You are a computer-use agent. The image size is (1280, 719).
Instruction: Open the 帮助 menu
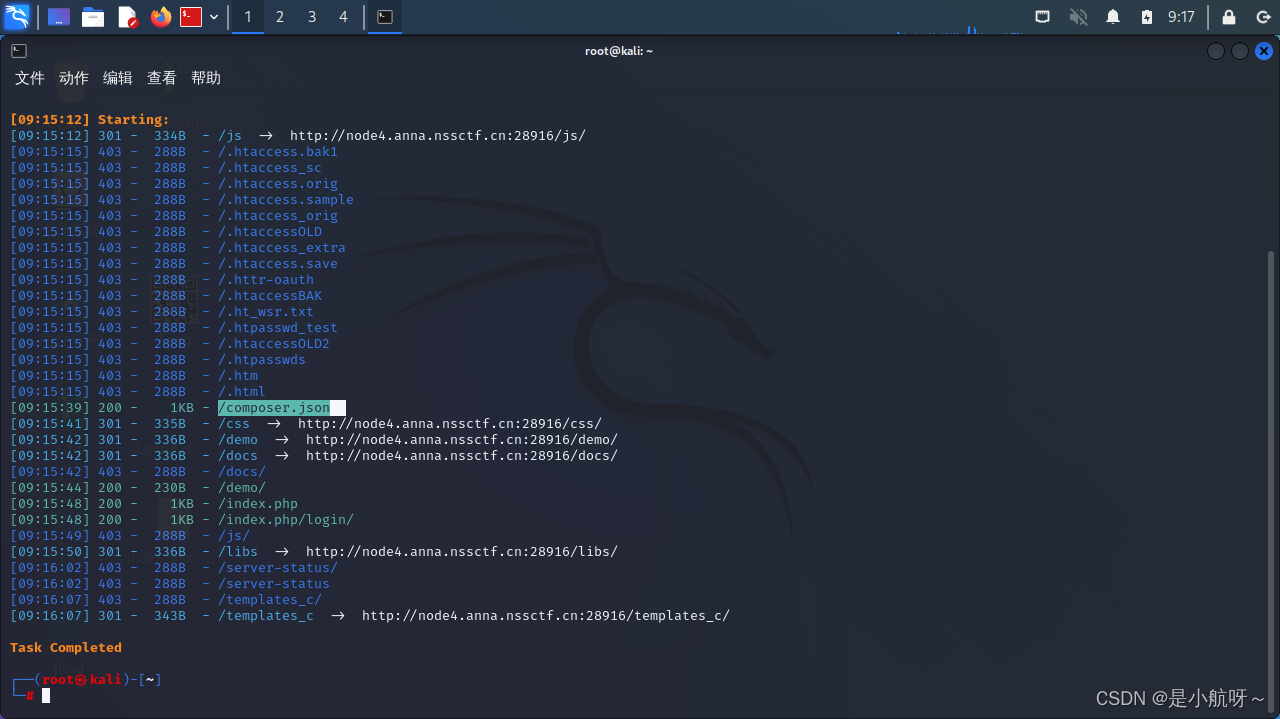206,77
